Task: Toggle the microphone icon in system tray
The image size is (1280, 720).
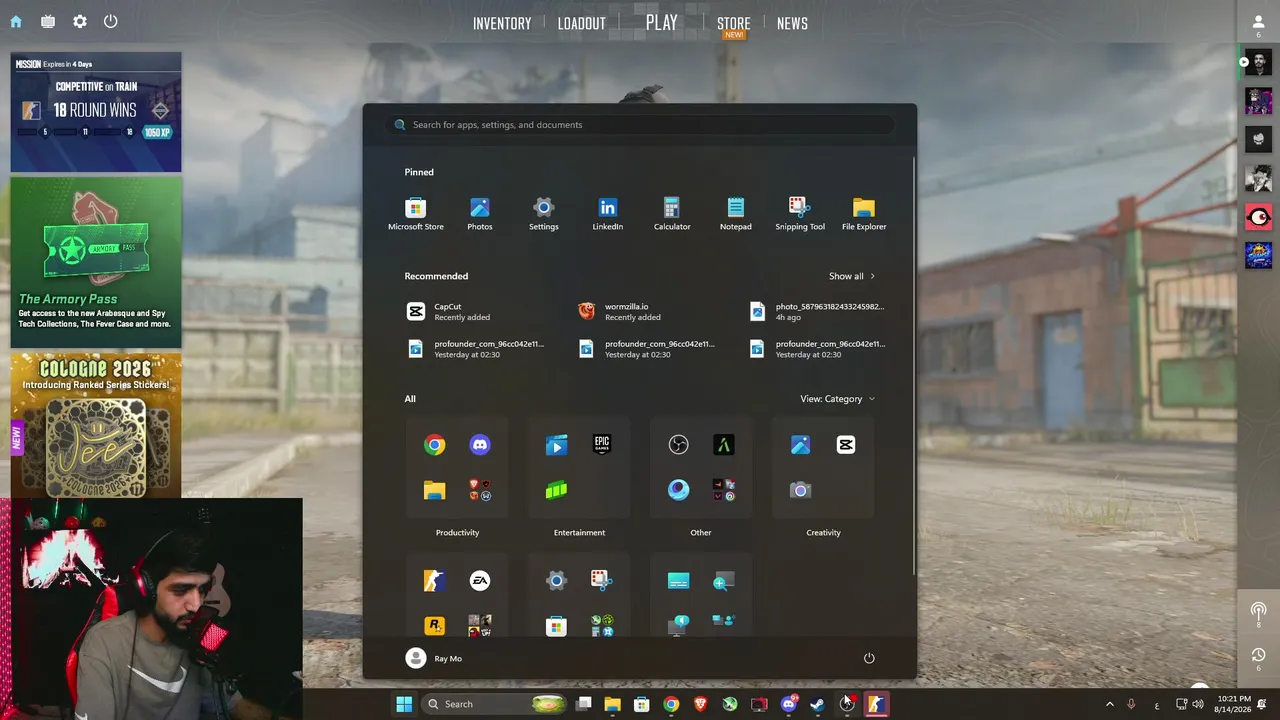Action: click(1131, 704)
